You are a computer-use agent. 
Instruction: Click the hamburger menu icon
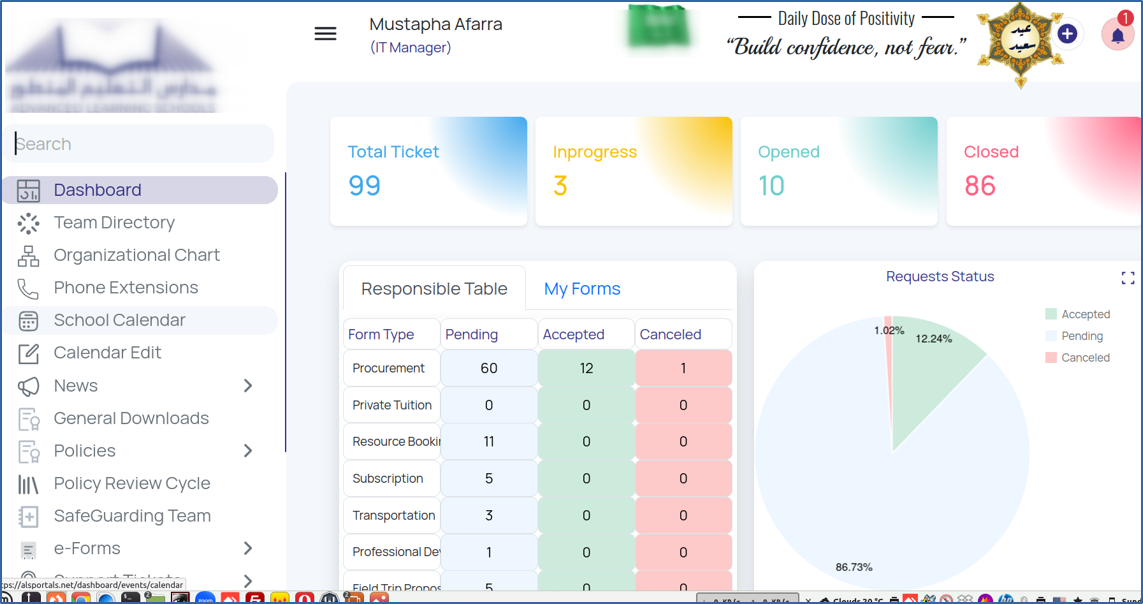(x=325, y=34)
